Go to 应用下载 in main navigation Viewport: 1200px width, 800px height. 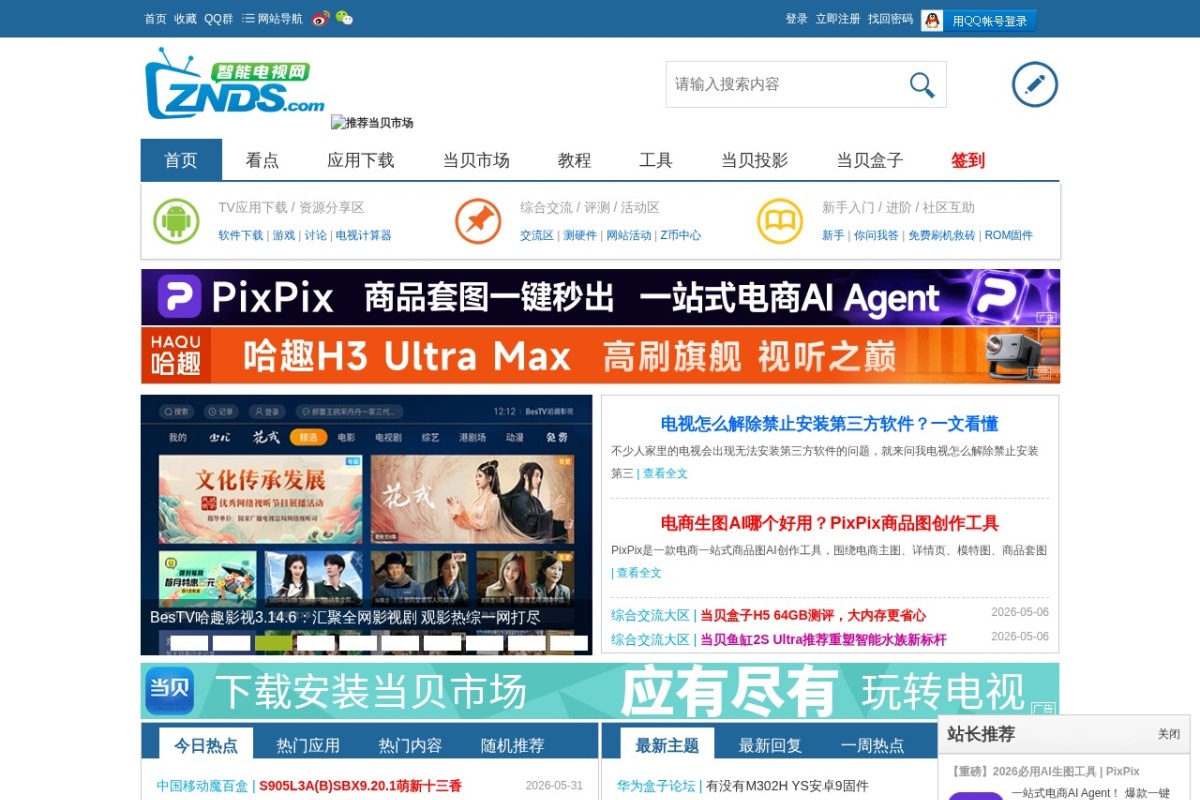tap(360, 160)
